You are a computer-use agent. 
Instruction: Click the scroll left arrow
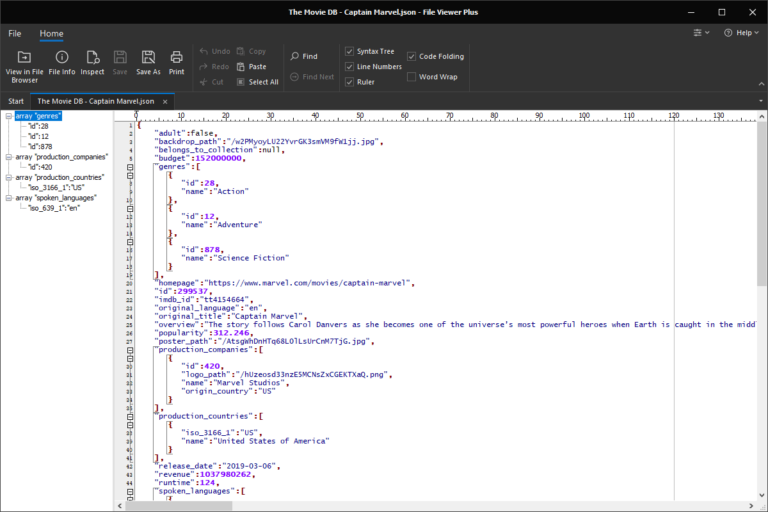[x=120, y=506]
